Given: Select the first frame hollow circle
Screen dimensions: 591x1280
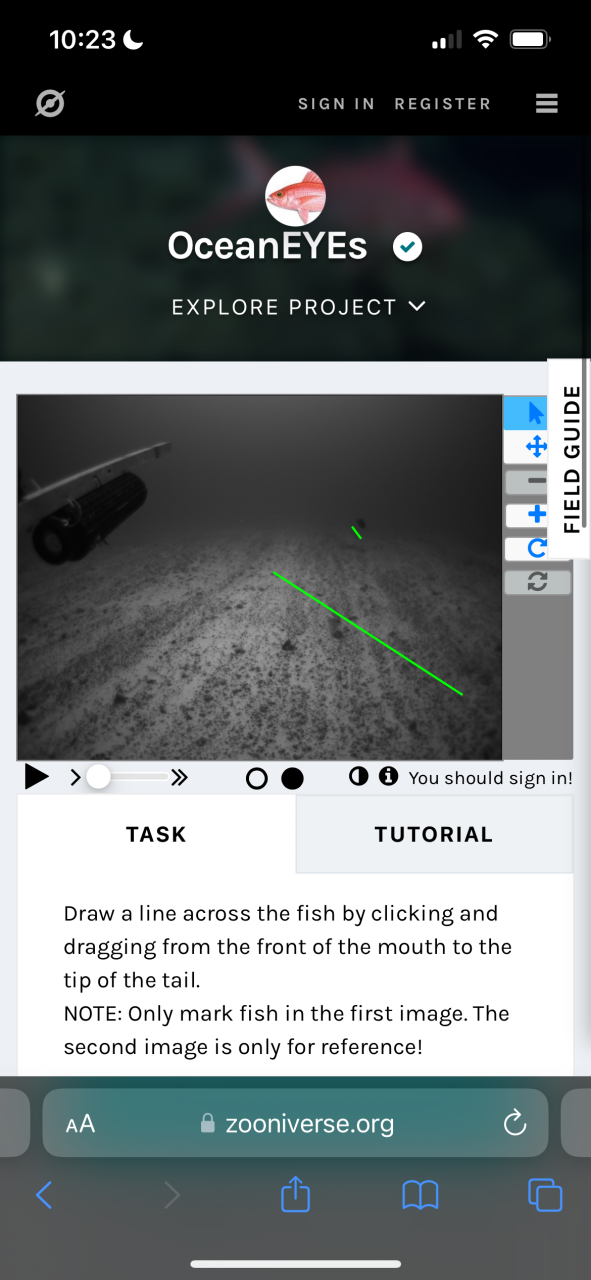Looking at the screenshot, I should (256, 778).
